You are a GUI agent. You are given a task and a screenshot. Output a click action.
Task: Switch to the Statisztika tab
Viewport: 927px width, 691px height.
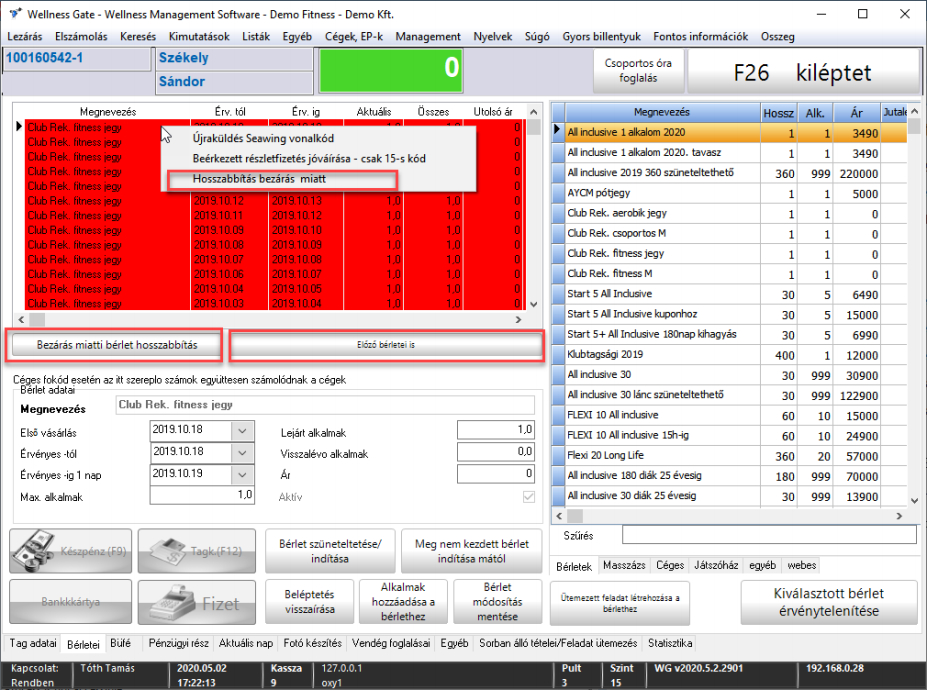click(670, 643)
